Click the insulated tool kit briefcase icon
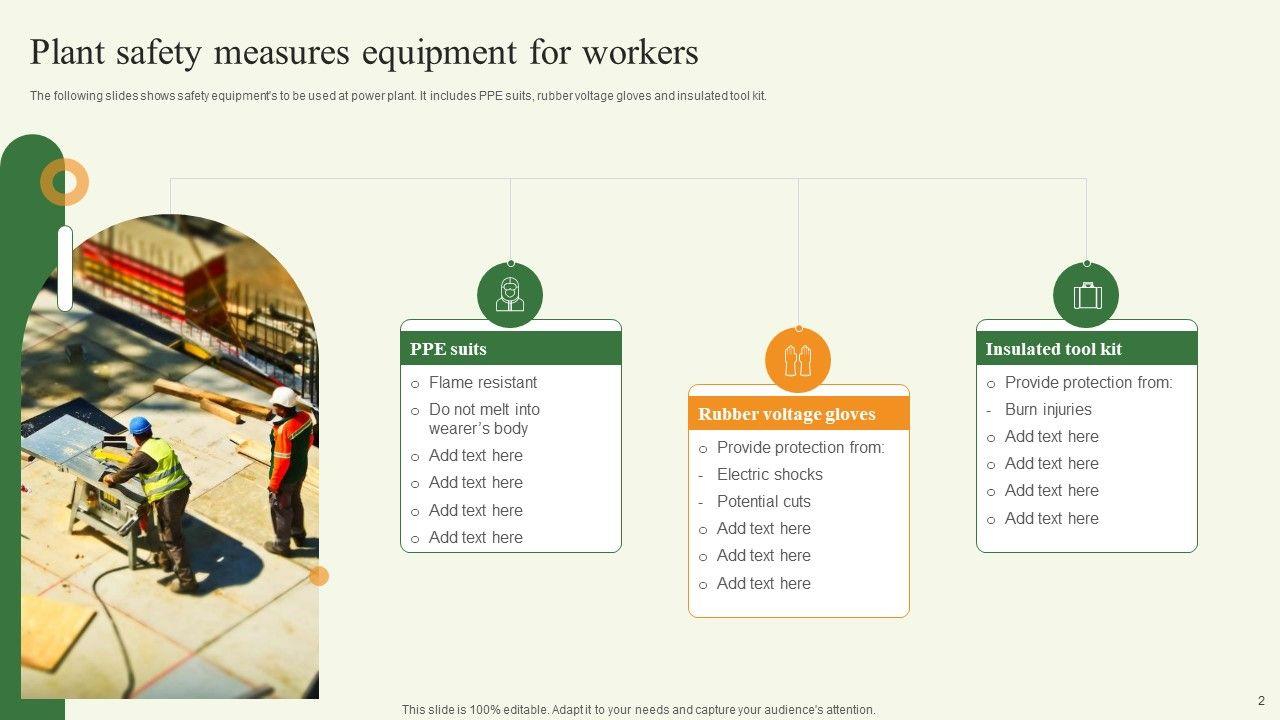Viewport: 1280px width, 720px height. point(1086,295)
